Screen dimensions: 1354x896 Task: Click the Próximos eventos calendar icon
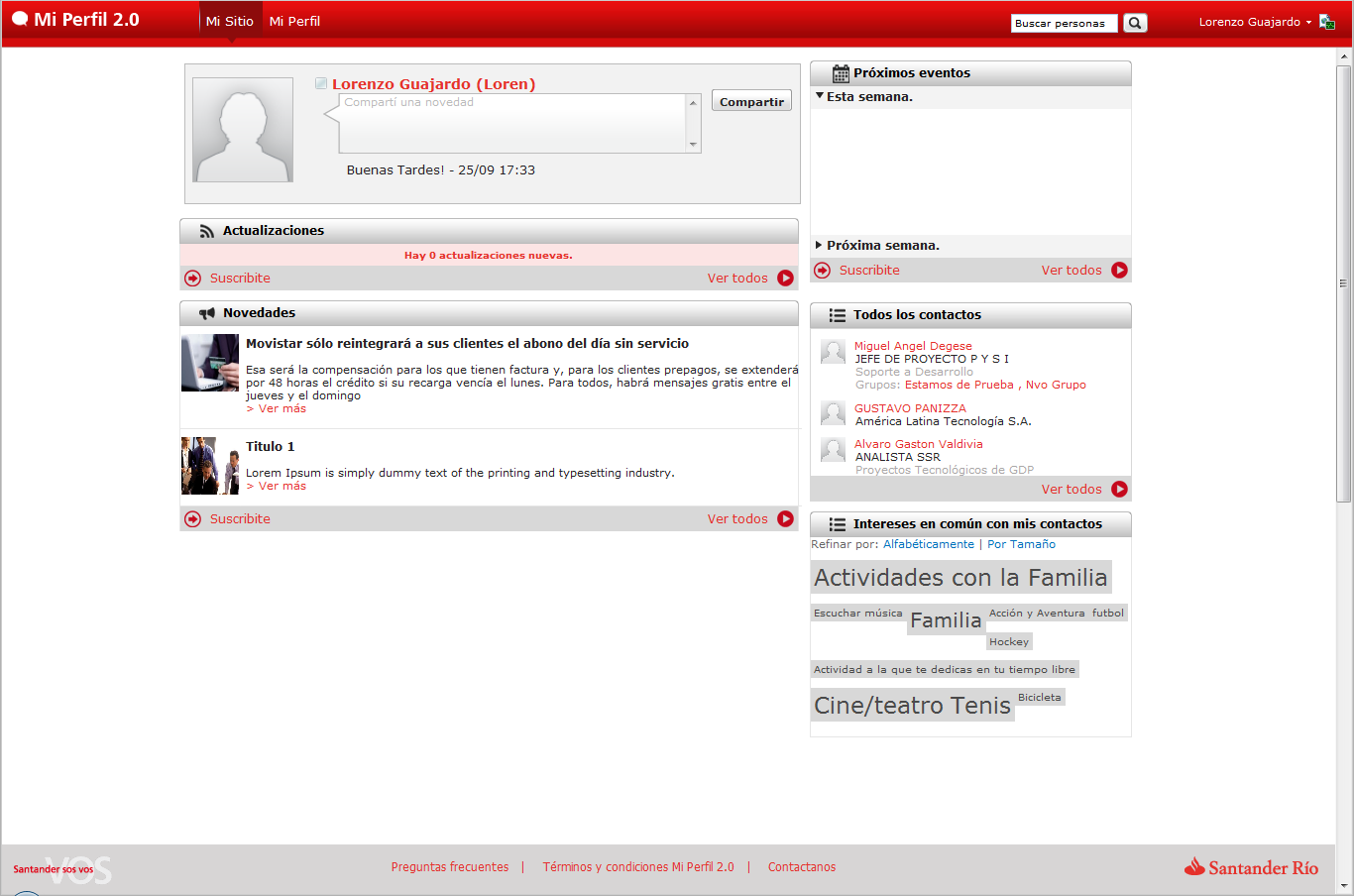pos(841,73)
